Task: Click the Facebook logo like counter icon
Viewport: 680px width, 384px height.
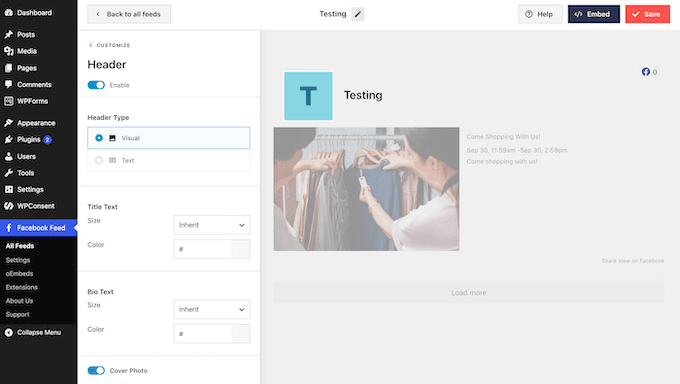Action: pos(646,72)
